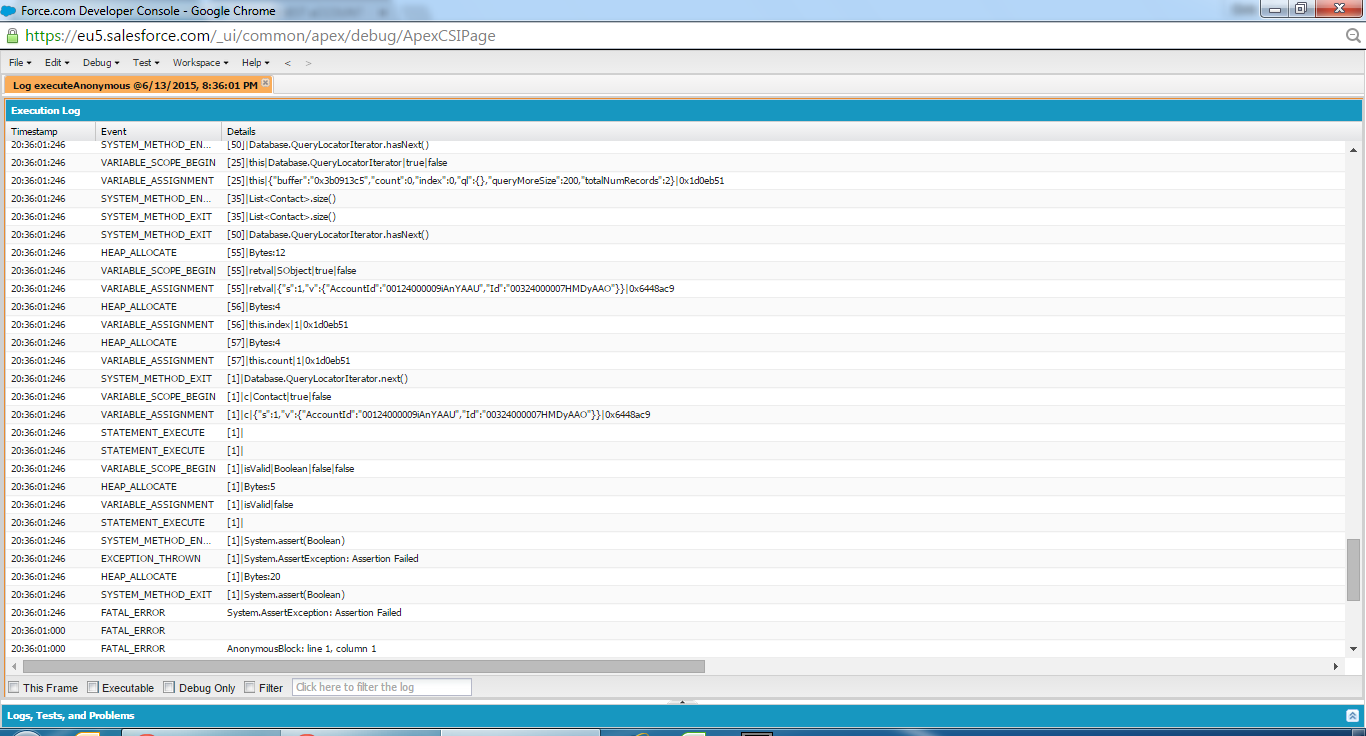
Task: Click the '[55]|retval|{"s":1...' assignment detail
Action: pos(450,288)
